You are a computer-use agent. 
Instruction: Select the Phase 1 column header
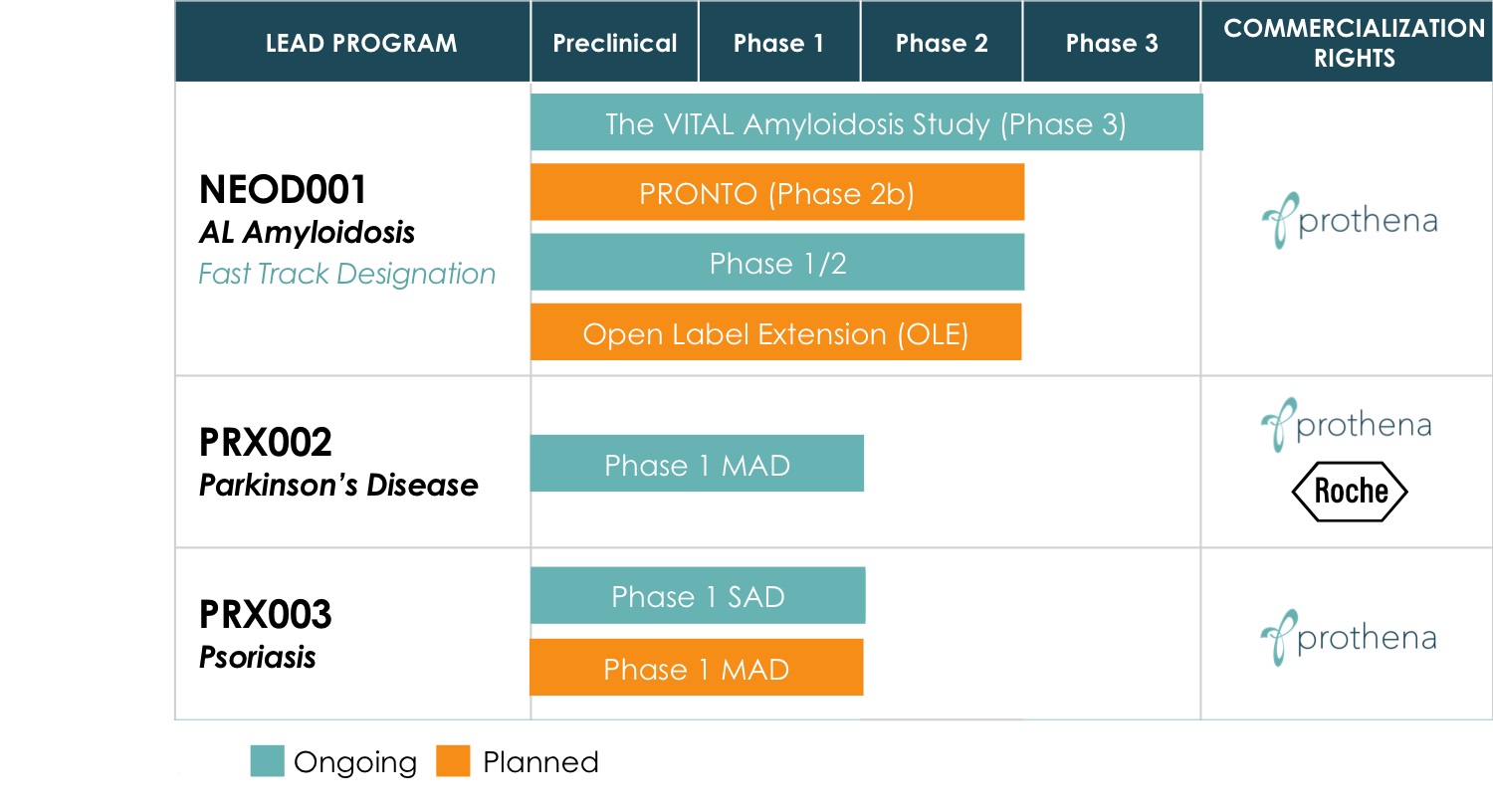(778, 43)
